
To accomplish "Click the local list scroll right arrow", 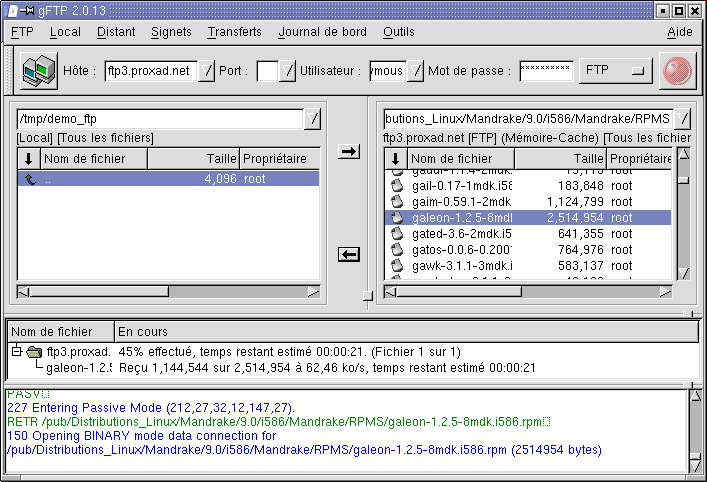I will click(x=313, y=292).
